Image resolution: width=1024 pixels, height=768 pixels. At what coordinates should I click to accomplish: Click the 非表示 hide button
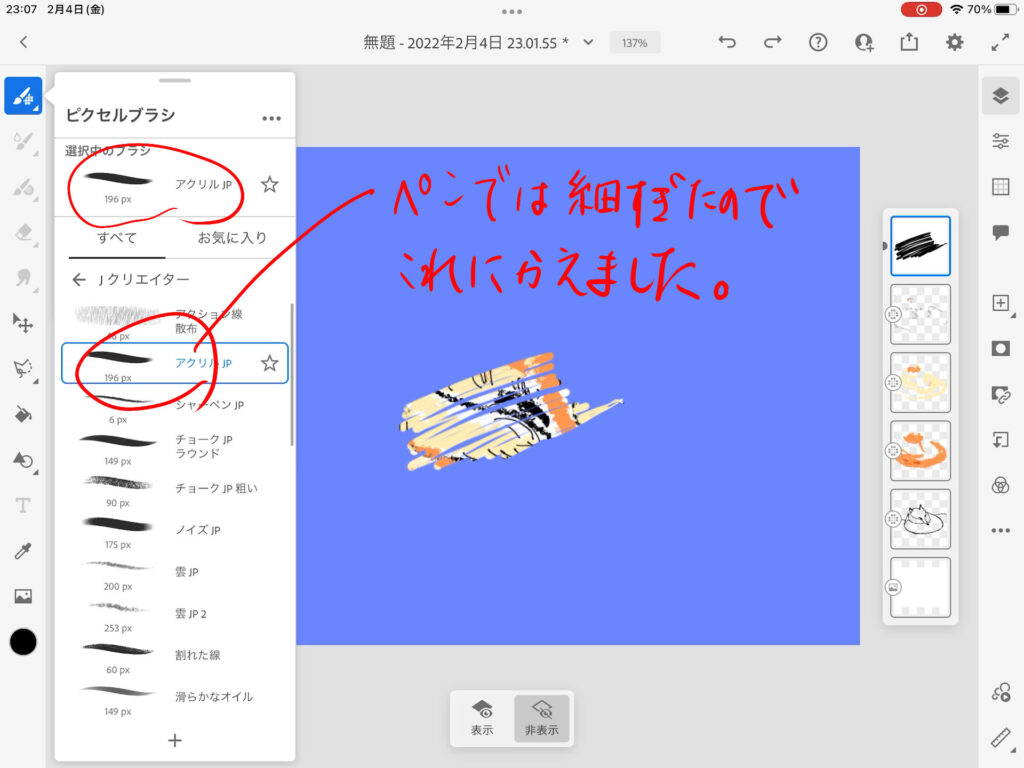tap(542, 718)
